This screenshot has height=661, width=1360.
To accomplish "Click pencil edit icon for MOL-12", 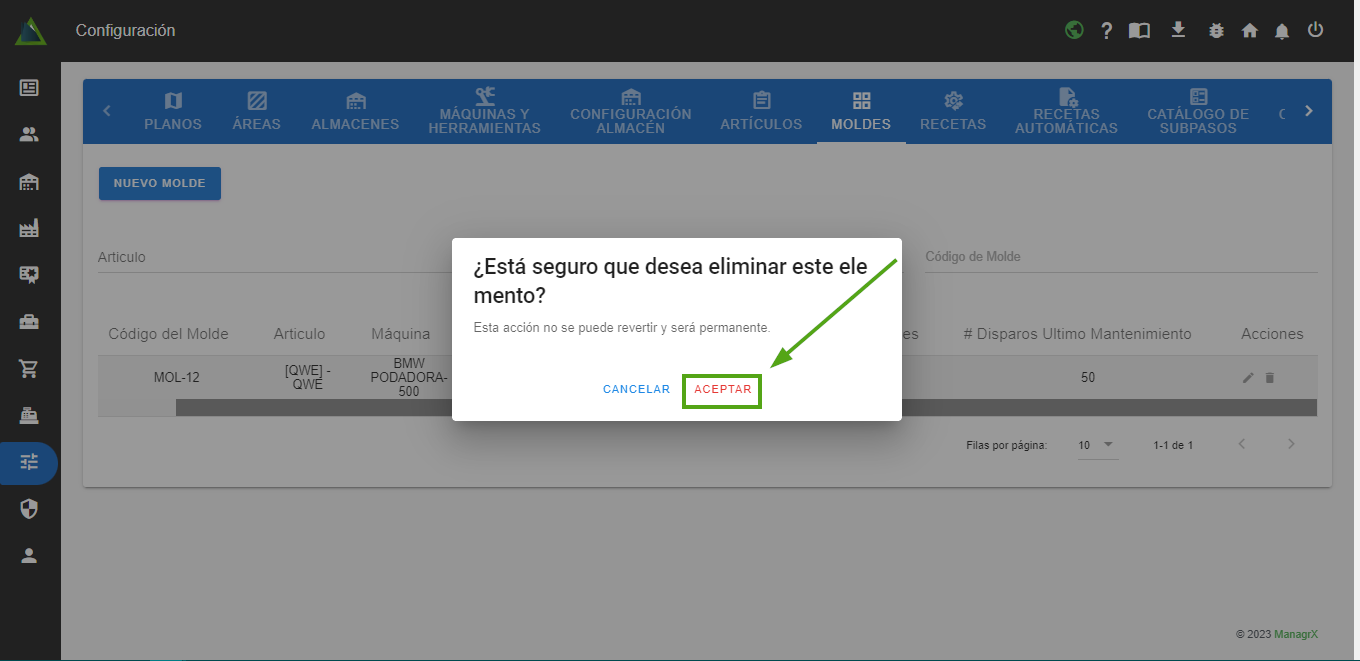I will click(x=1248, y=378).
